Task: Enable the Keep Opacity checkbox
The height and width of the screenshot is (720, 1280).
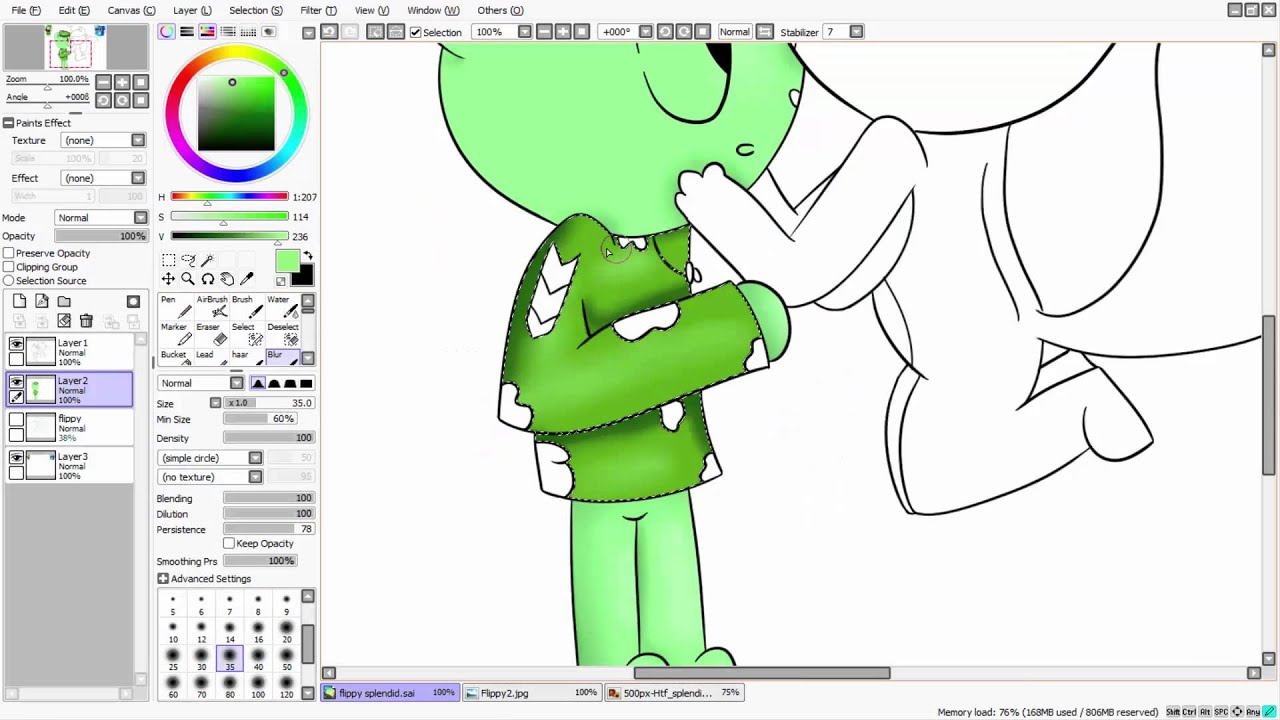Action: 229,544
